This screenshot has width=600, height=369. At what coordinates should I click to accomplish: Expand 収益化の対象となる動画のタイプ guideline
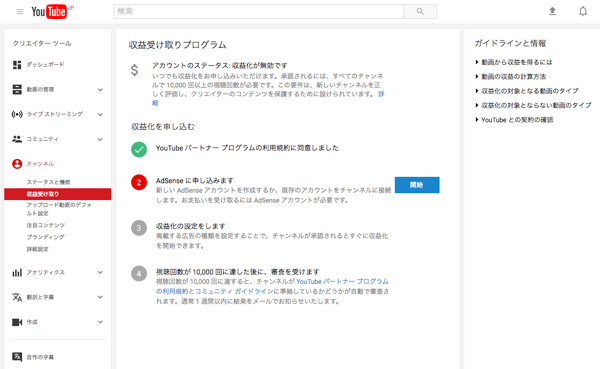(x=527, y=91)
